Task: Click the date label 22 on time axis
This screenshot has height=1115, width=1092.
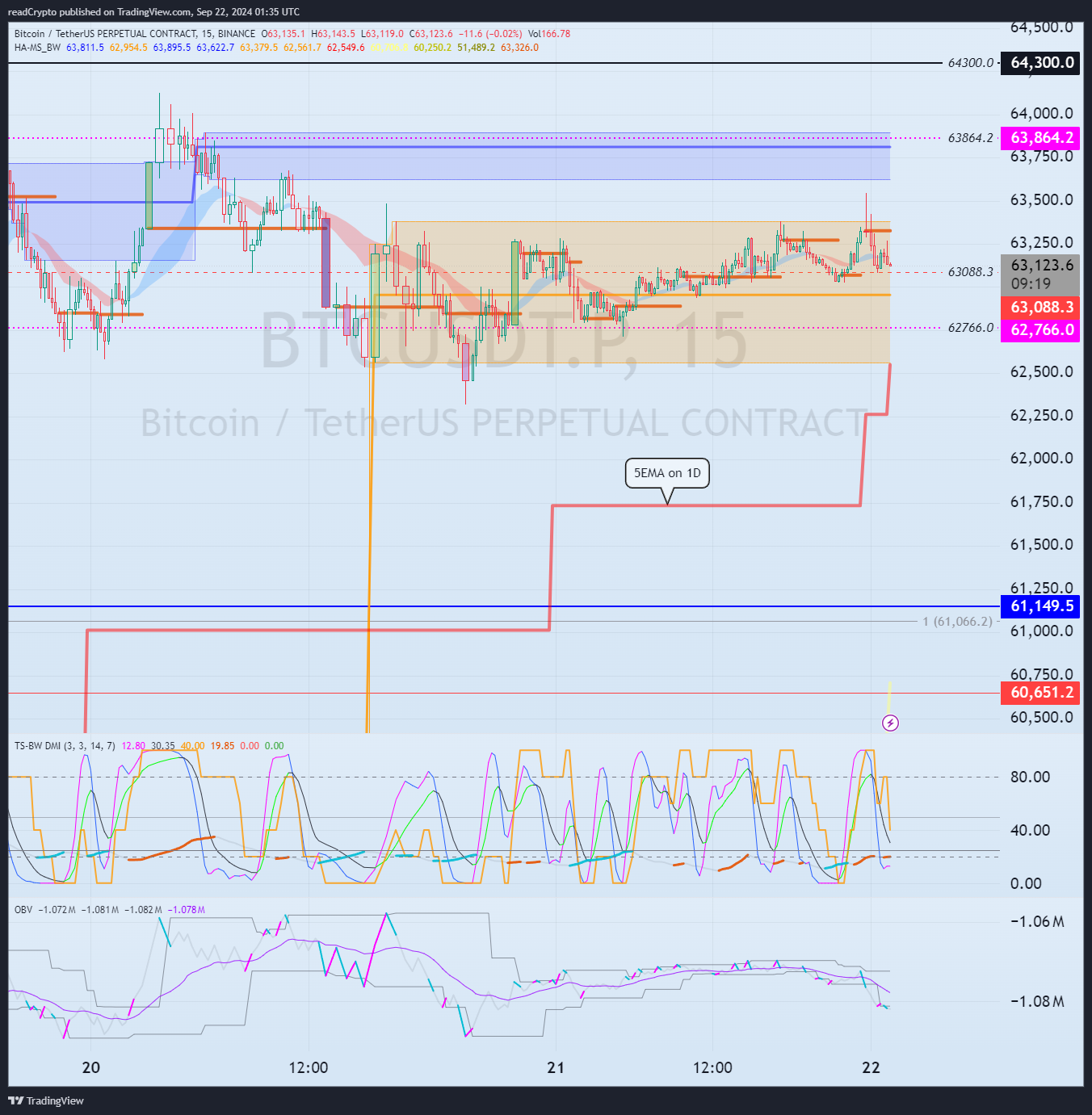Action: coord(871,1067)
